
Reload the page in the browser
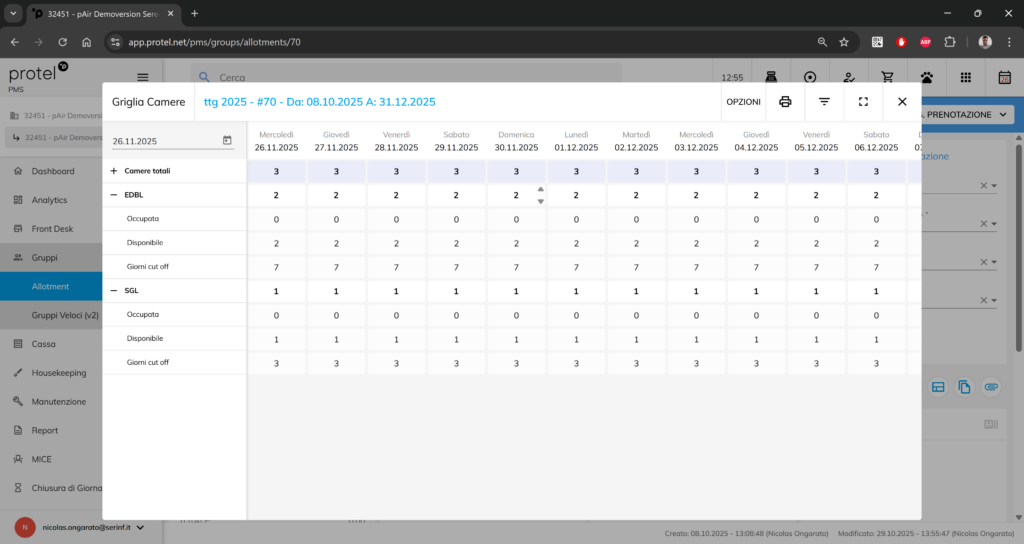pyautogui.click(x=62, y=42)
